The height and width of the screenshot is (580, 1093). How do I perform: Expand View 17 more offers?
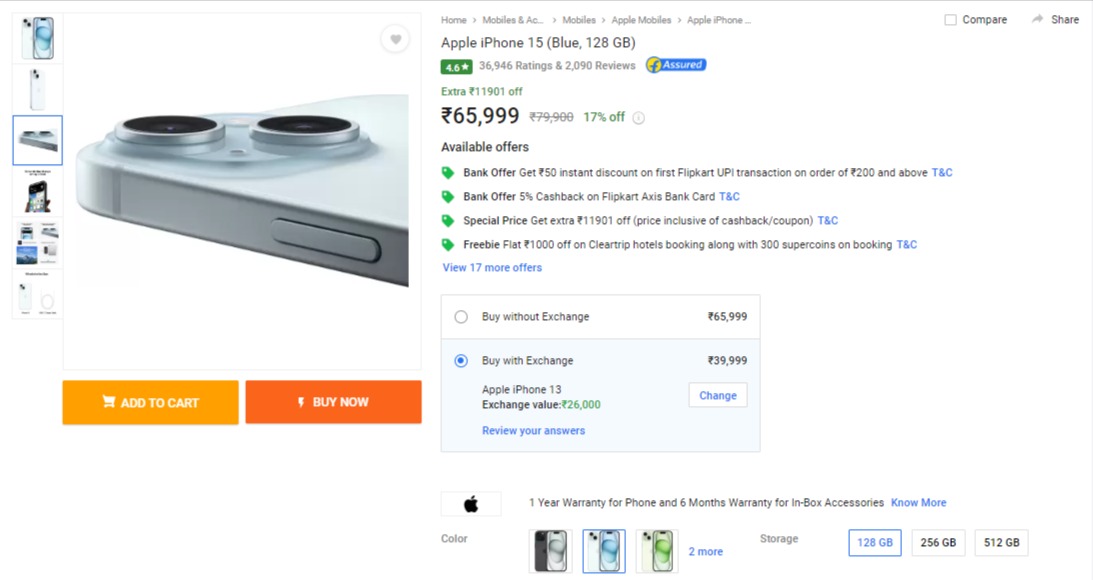click(492, 268)
